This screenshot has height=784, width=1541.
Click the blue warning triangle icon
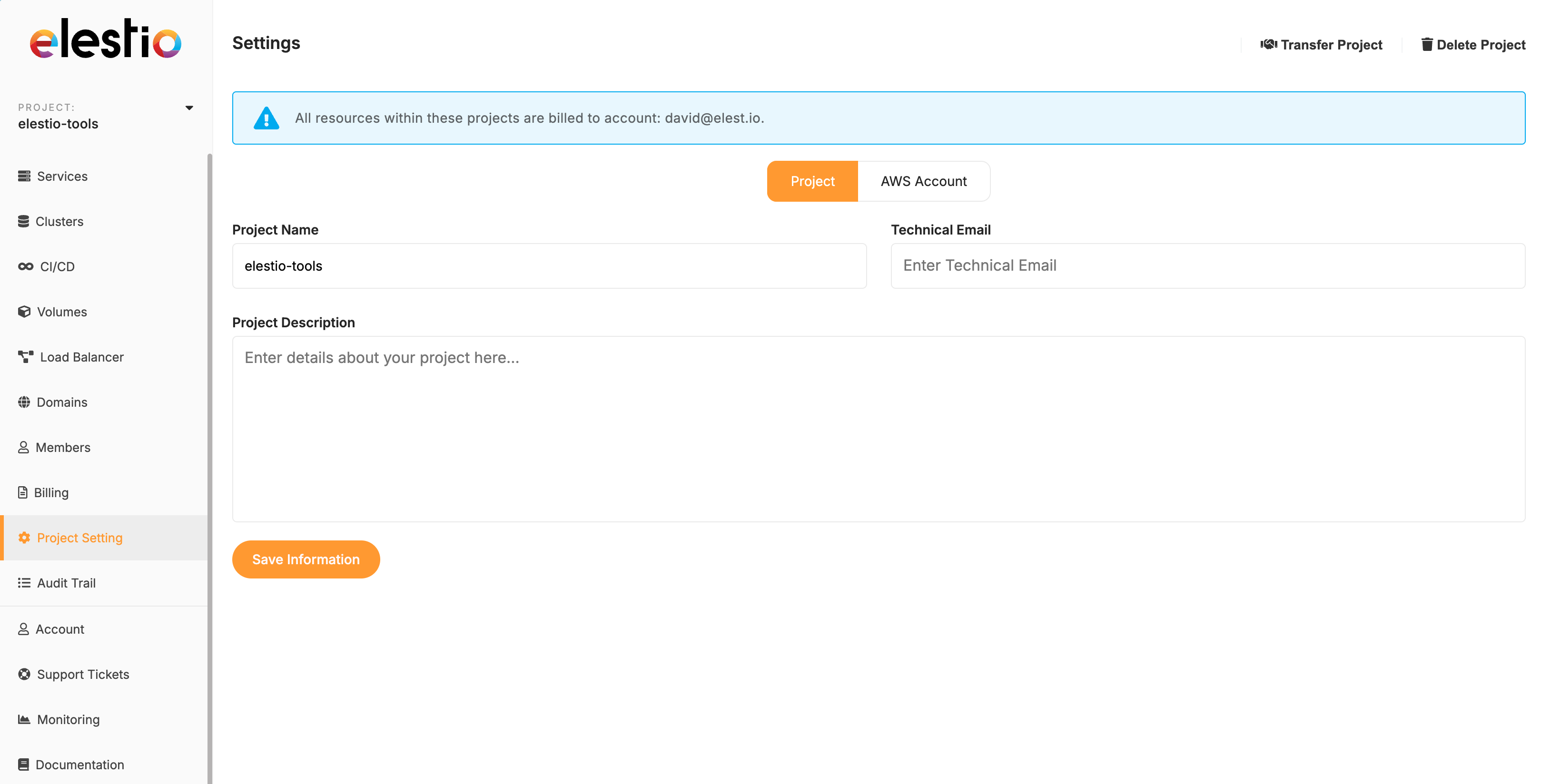pyautogui.click(x=266, y=118)
